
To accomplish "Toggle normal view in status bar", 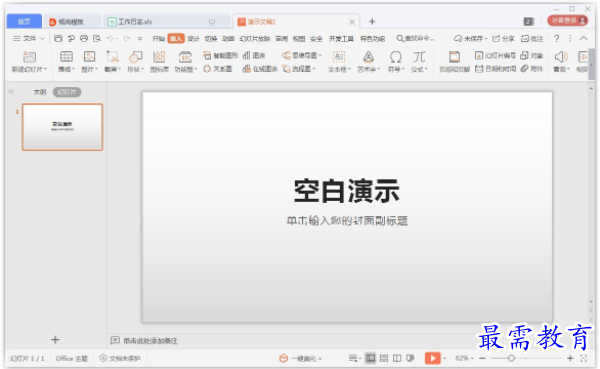I will 370,358.
